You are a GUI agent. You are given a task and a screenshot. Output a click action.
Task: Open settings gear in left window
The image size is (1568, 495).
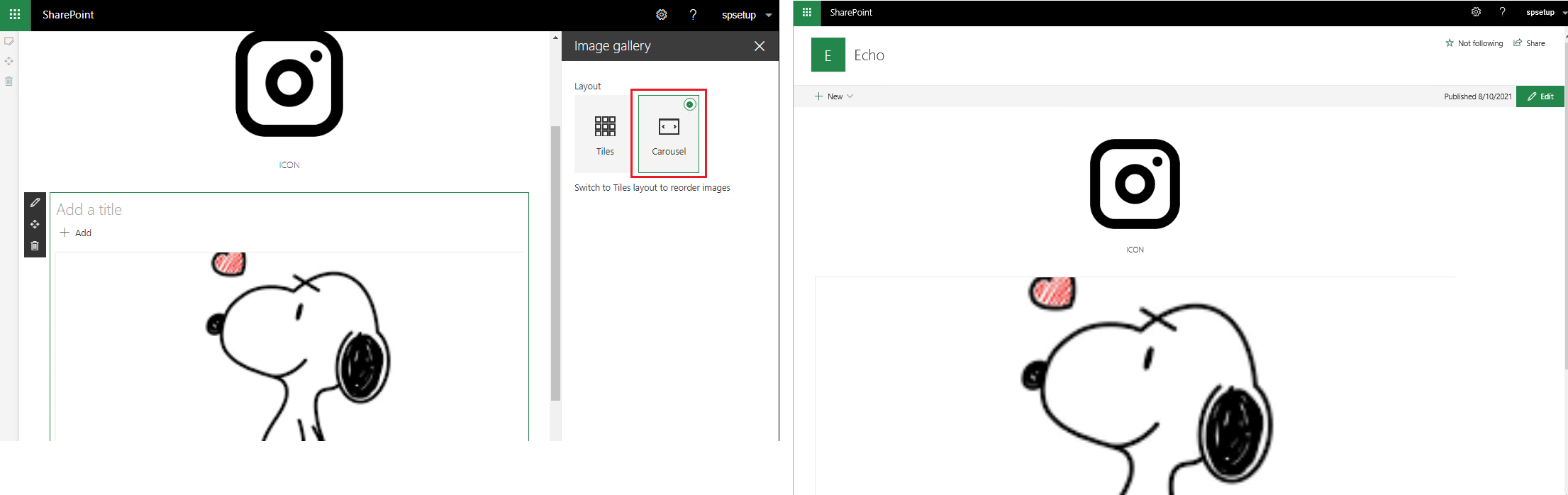(x=662, y=15)
